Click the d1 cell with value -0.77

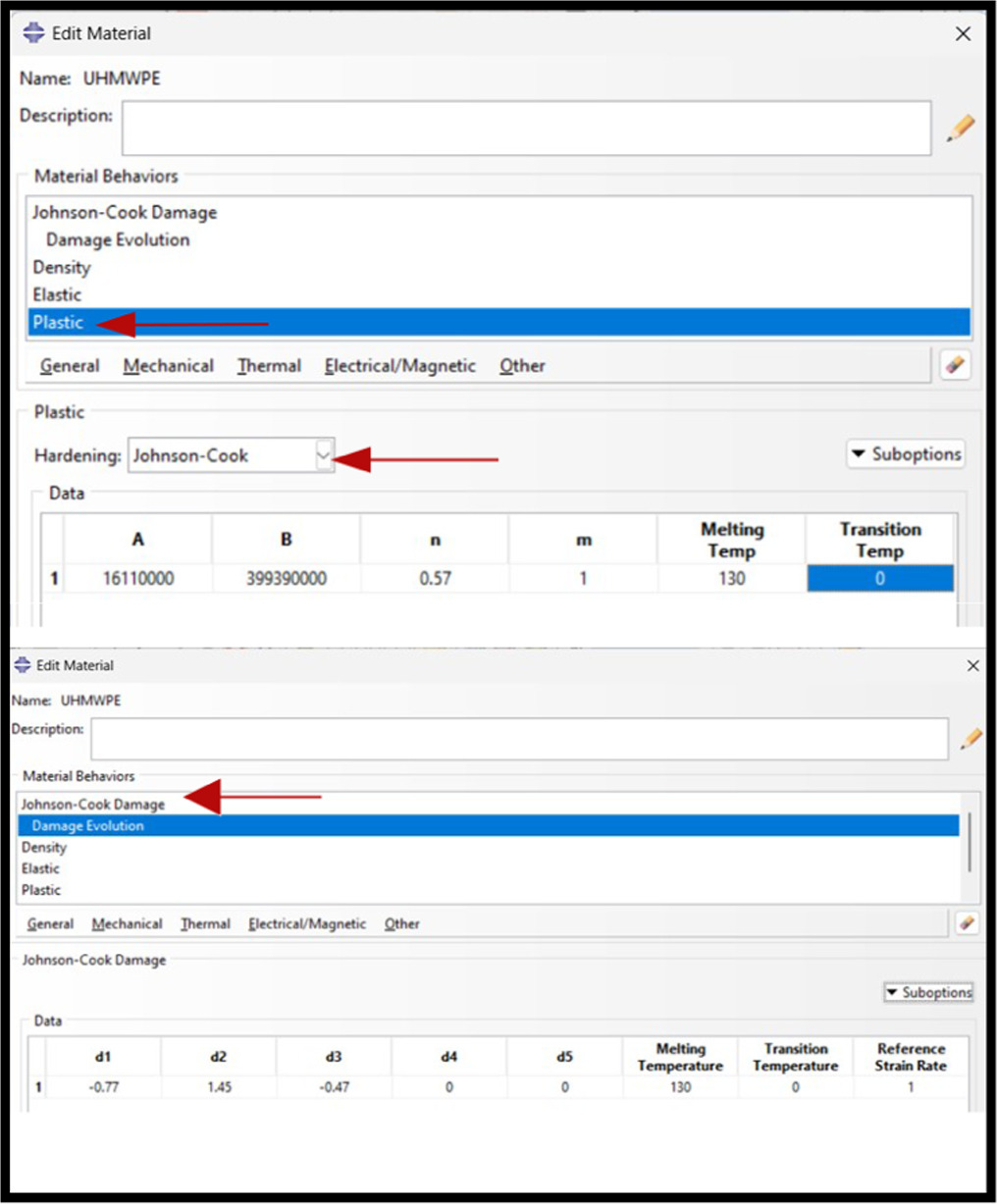(x=104, y=1087)
